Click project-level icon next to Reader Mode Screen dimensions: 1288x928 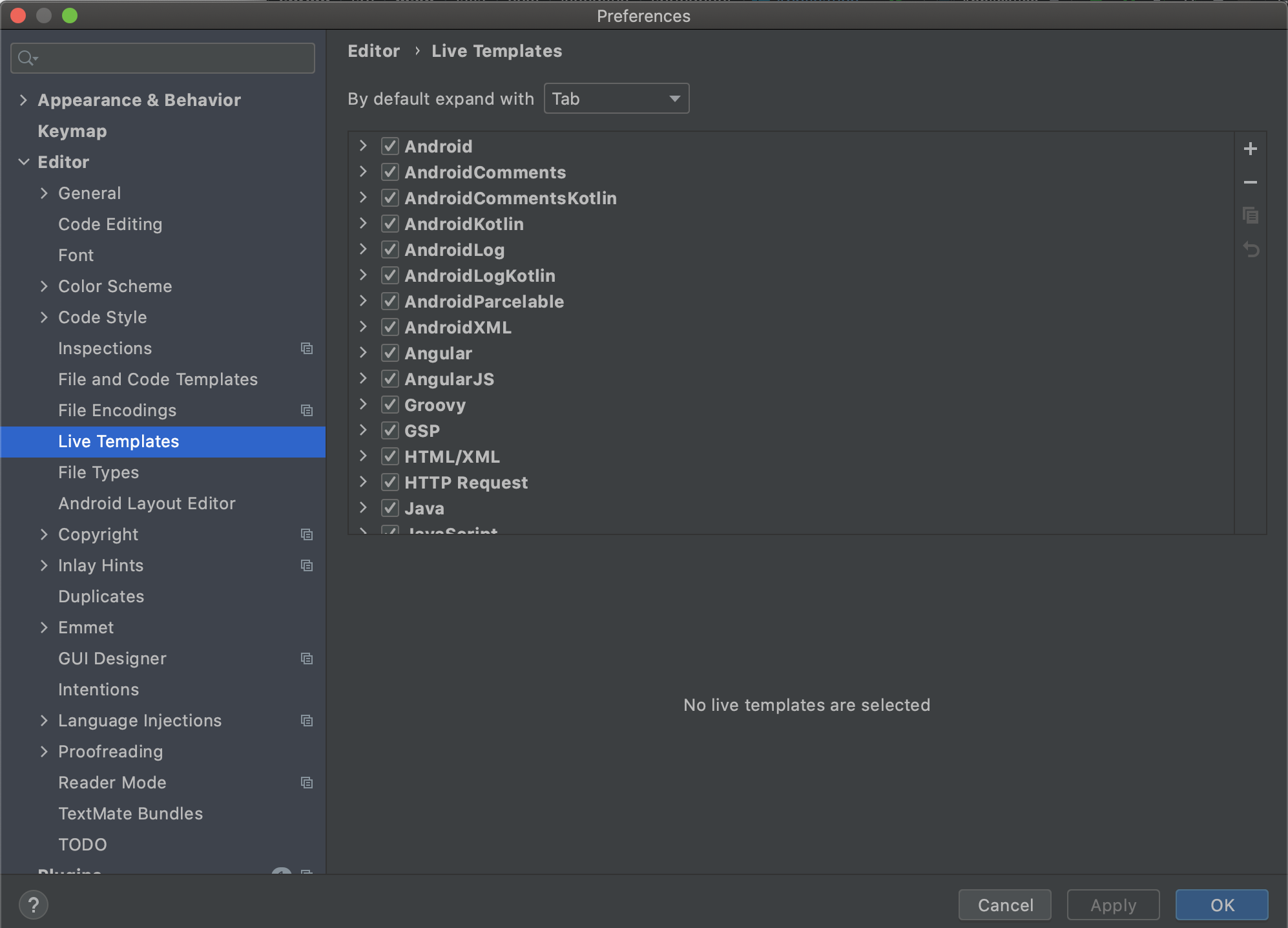pos(307,783)
